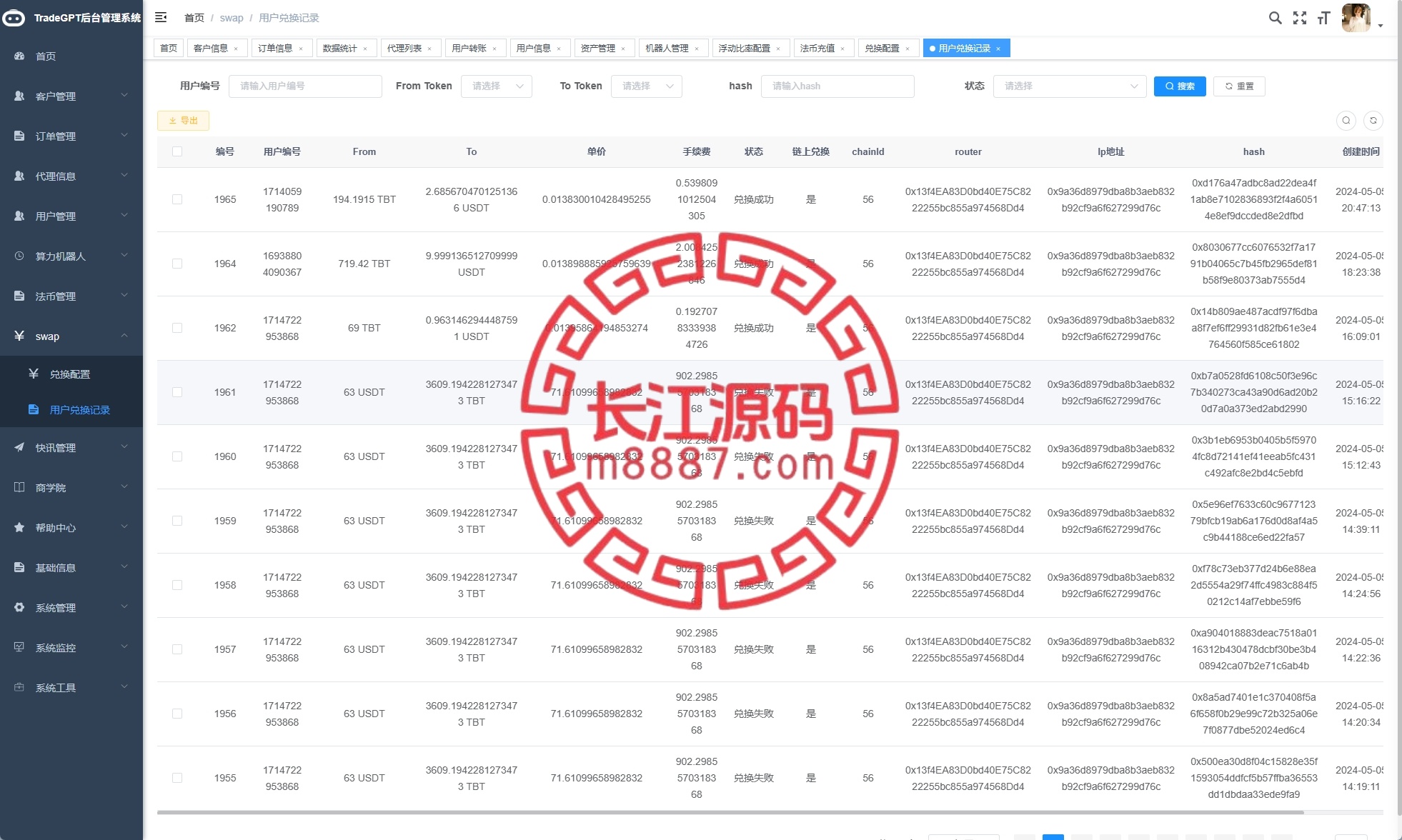
Task: Click the 代理信息 icon in sidebar
Action: click(19, 176)
